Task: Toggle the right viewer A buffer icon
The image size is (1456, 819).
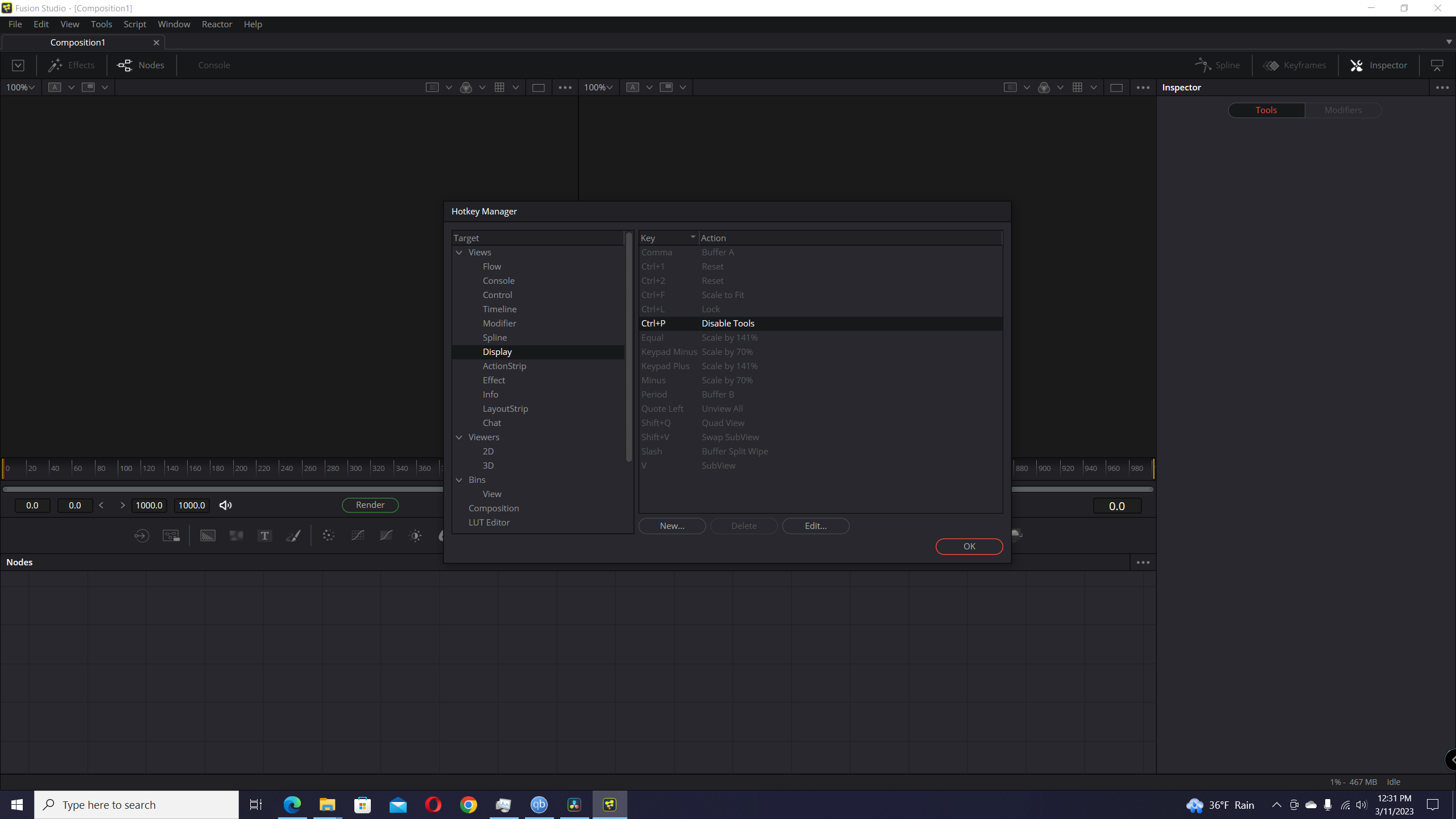Action: pos(632,87)
